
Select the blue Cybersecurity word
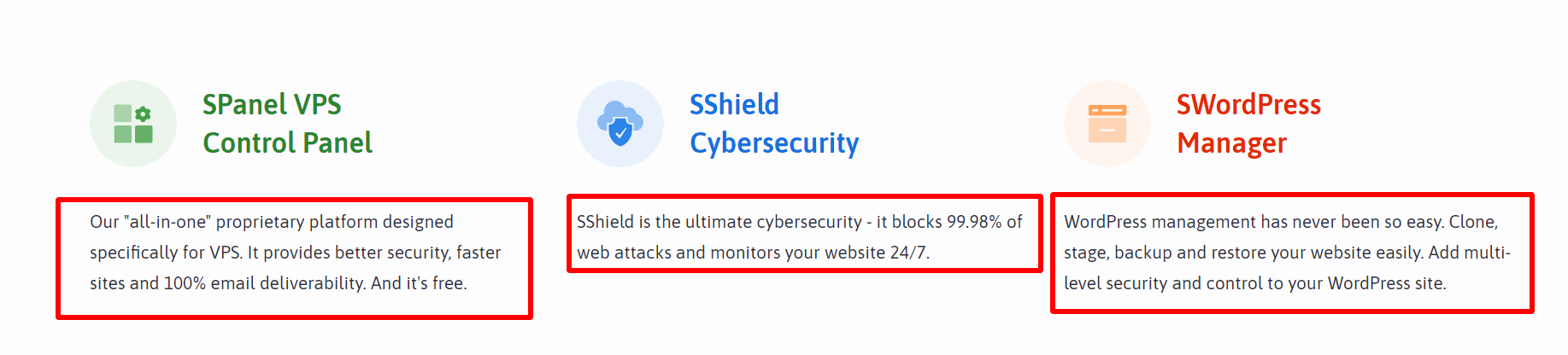click(x=774, y=143)
